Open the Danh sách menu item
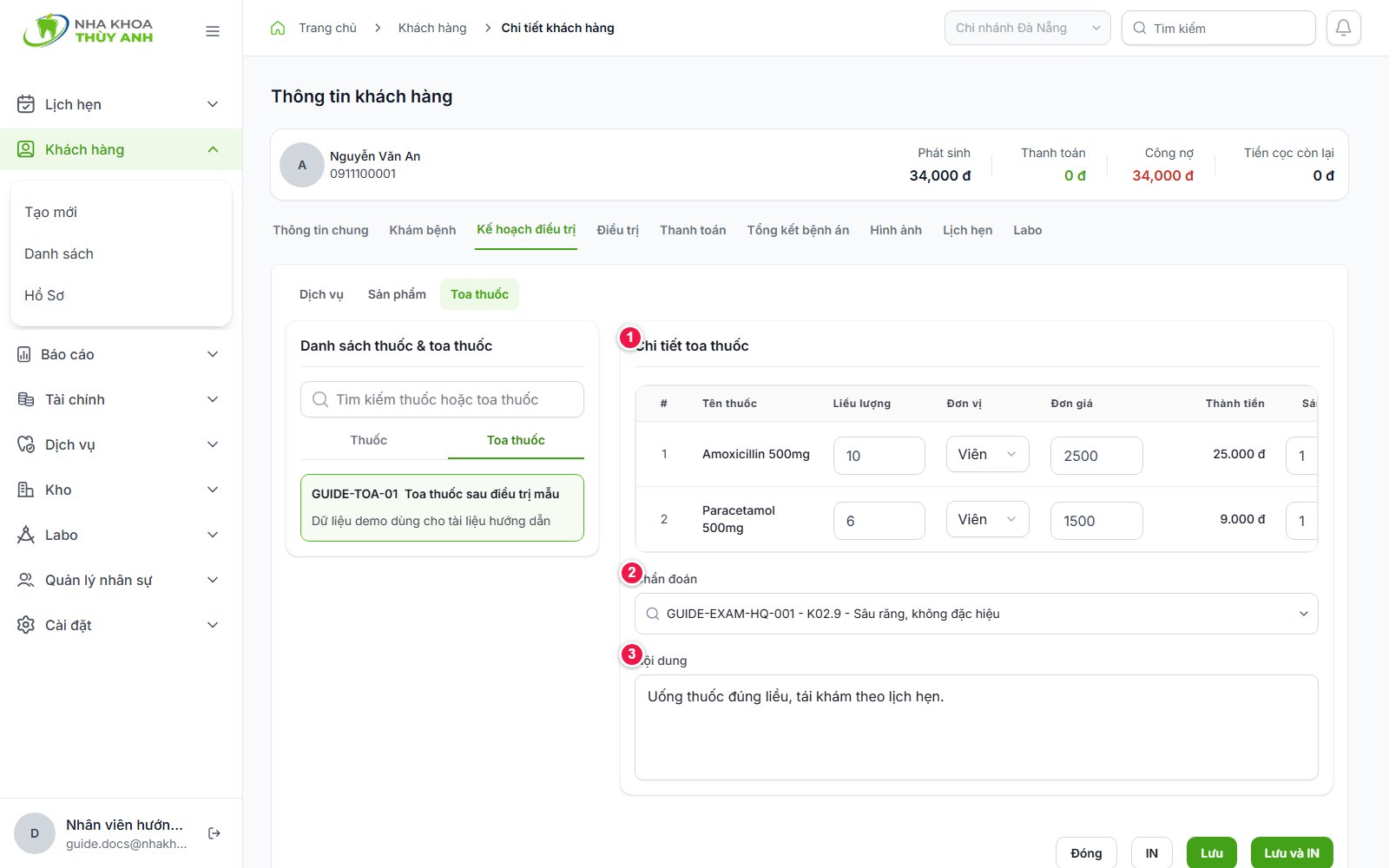This screenshot has width=1389, height=868. pyautogui.click(x=59, y=253)
